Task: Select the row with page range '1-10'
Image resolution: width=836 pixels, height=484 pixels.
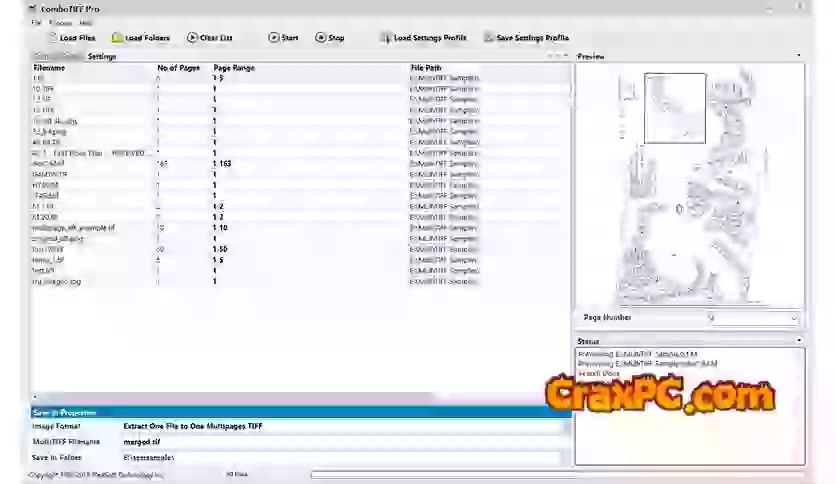Action: (x=301, y=228)
